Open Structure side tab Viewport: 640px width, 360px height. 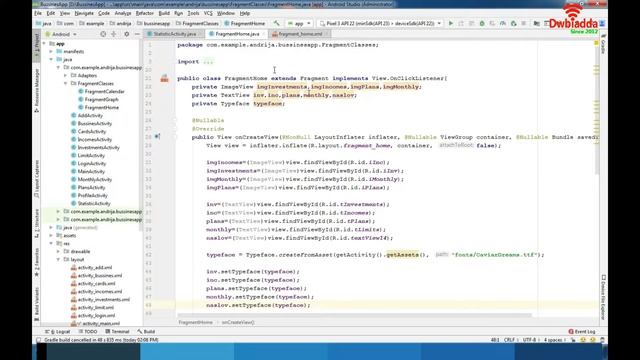click(x=36, y=224)
